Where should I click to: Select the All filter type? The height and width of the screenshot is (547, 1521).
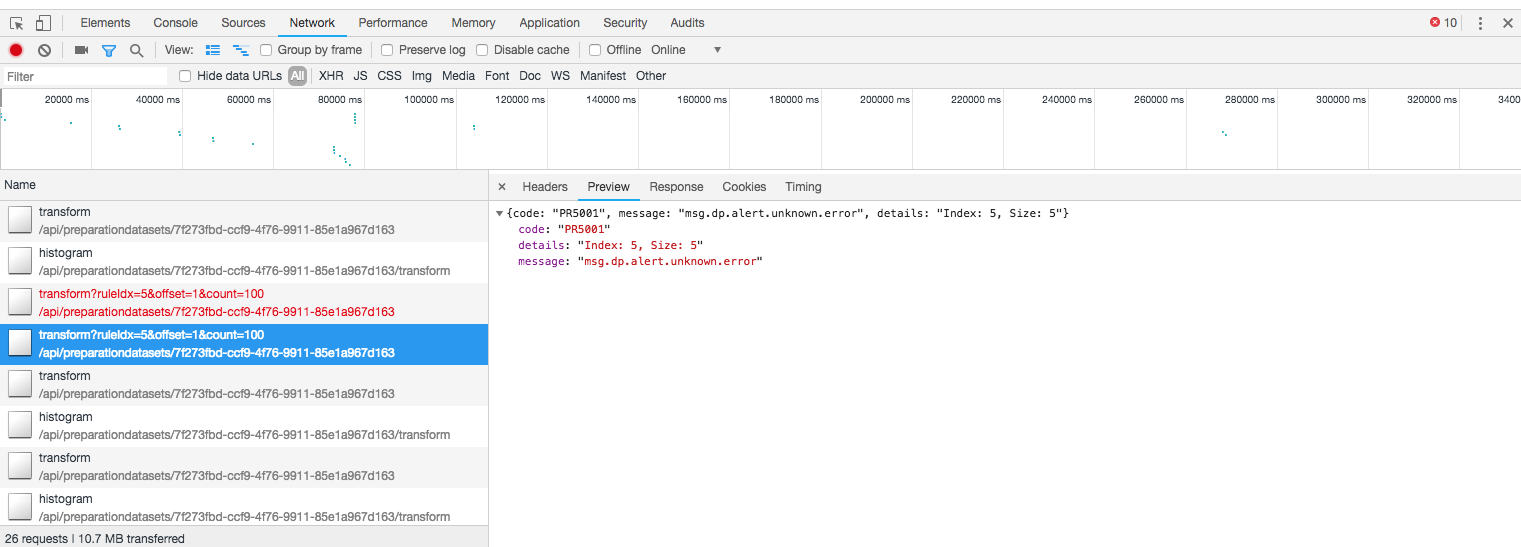click(298, 76)
